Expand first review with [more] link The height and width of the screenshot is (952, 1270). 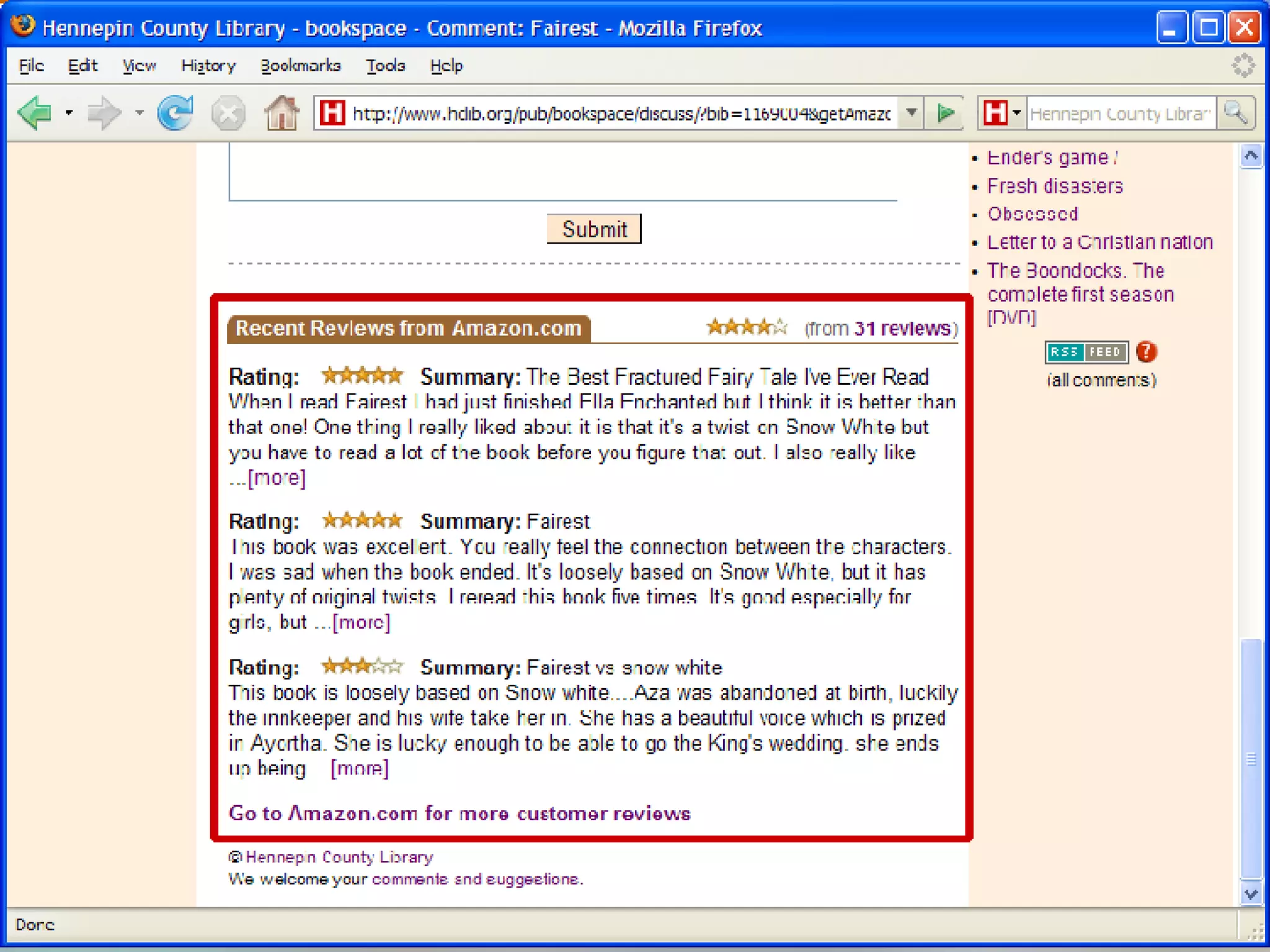(277, 478)
